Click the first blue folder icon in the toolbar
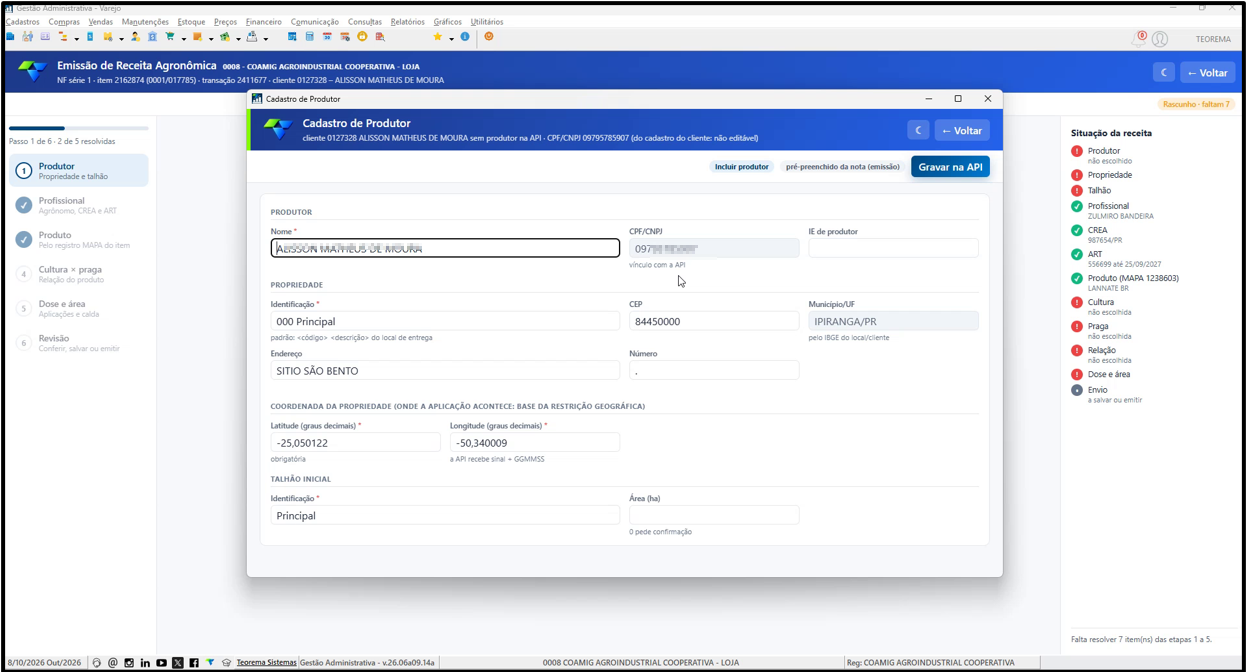The height and width of the screenshot is (672, 1246). (x=11, y=37)
